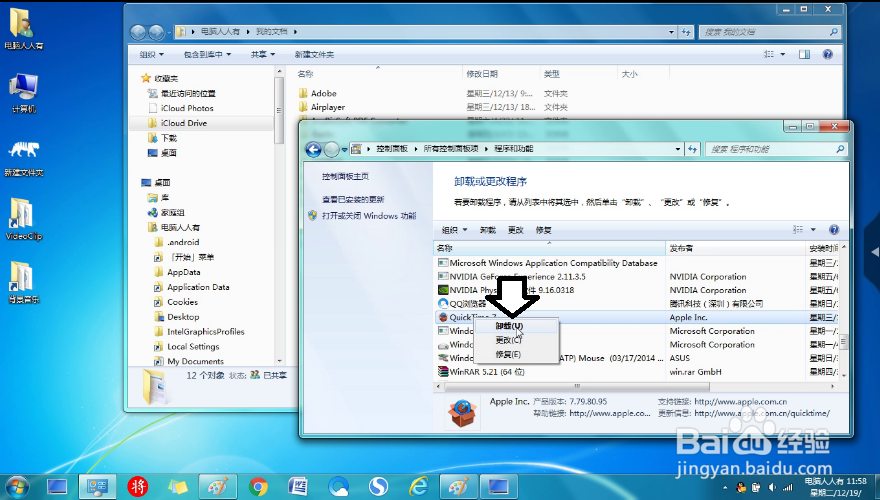The image size is (880, 500).
Task: Select 最近访问的位置 in navigation pane
Action: [x=188, y=93]
